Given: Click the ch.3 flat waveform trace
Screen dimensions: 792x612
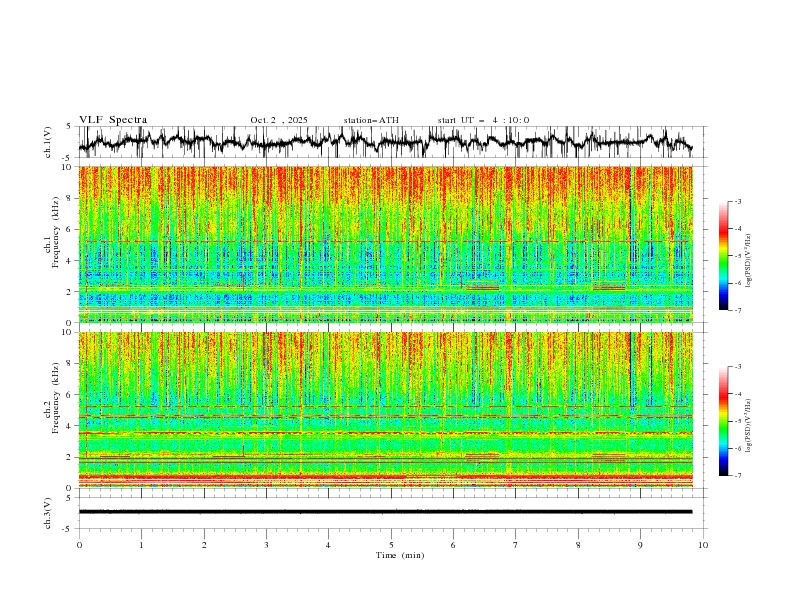Looking at the screenshot, I should [x=386, y=512].
